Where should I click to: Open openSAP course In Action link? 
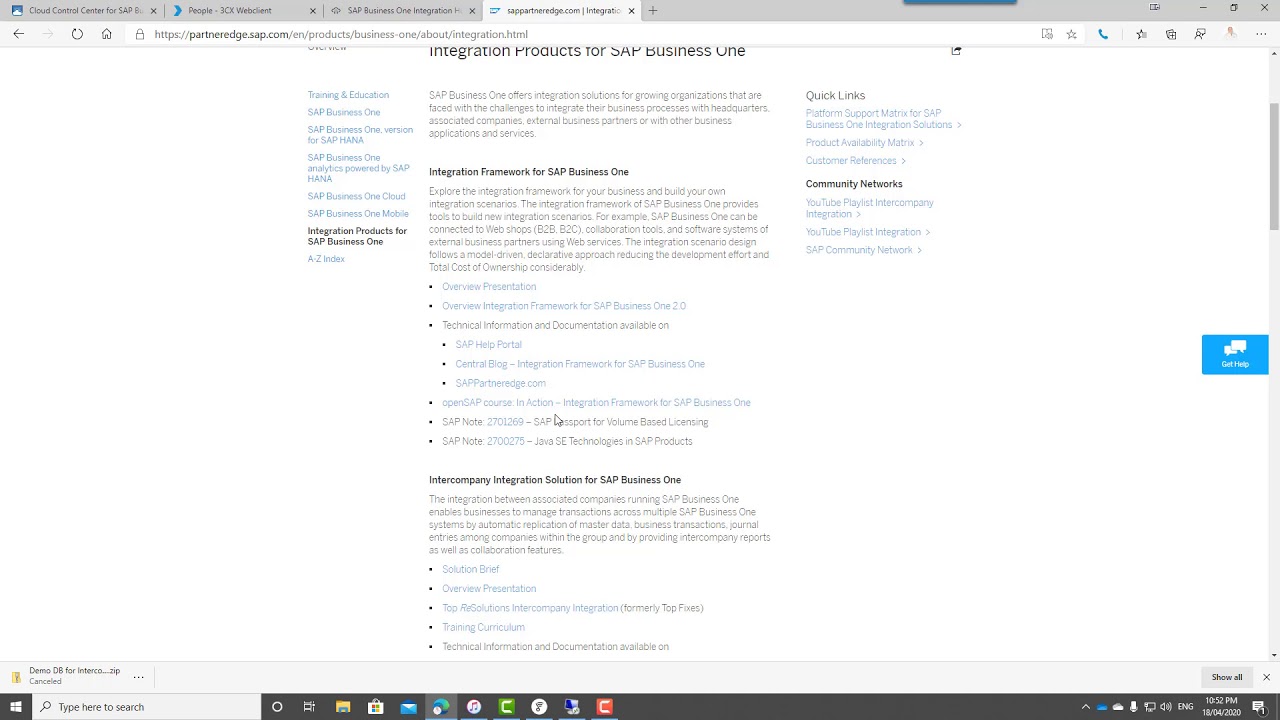pos(596,403)
